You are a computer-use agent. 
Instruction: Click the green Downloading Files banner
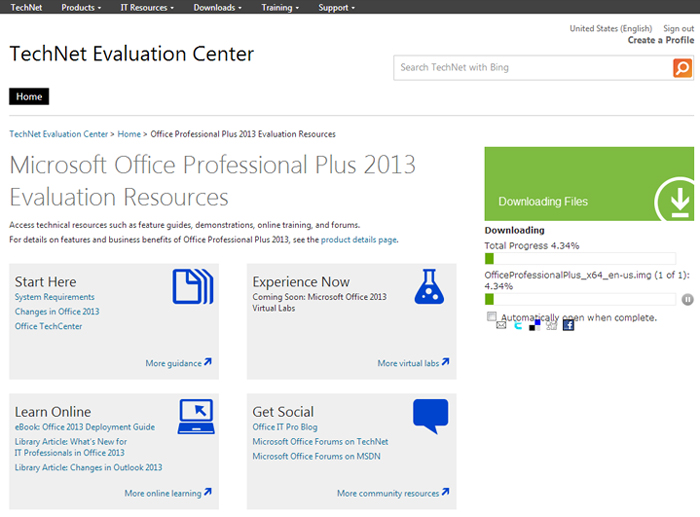(x=589, y=183)
